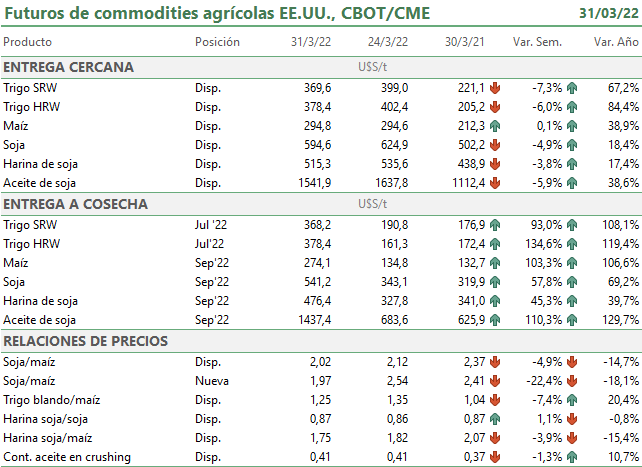This screenshot has width=642, height=467.
Task: Click the green arrow after Maíz Sep'22 103,3%
Action: pyautogui.click(x=572, y=263)
